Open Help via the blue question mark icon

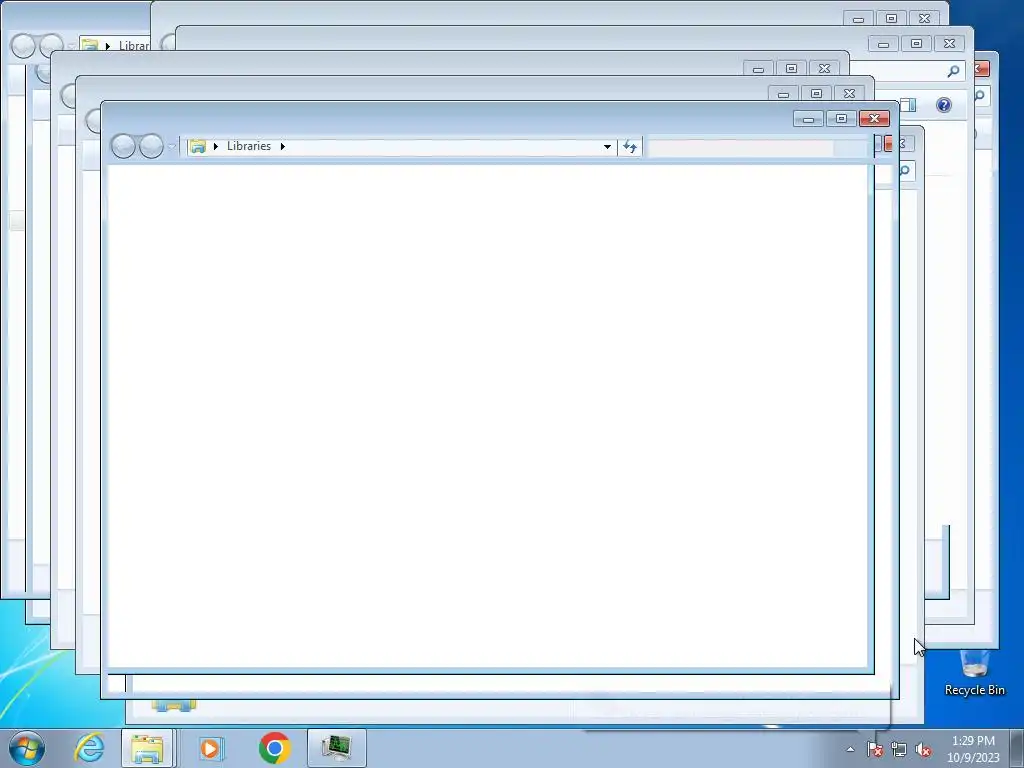coord(944,105)
